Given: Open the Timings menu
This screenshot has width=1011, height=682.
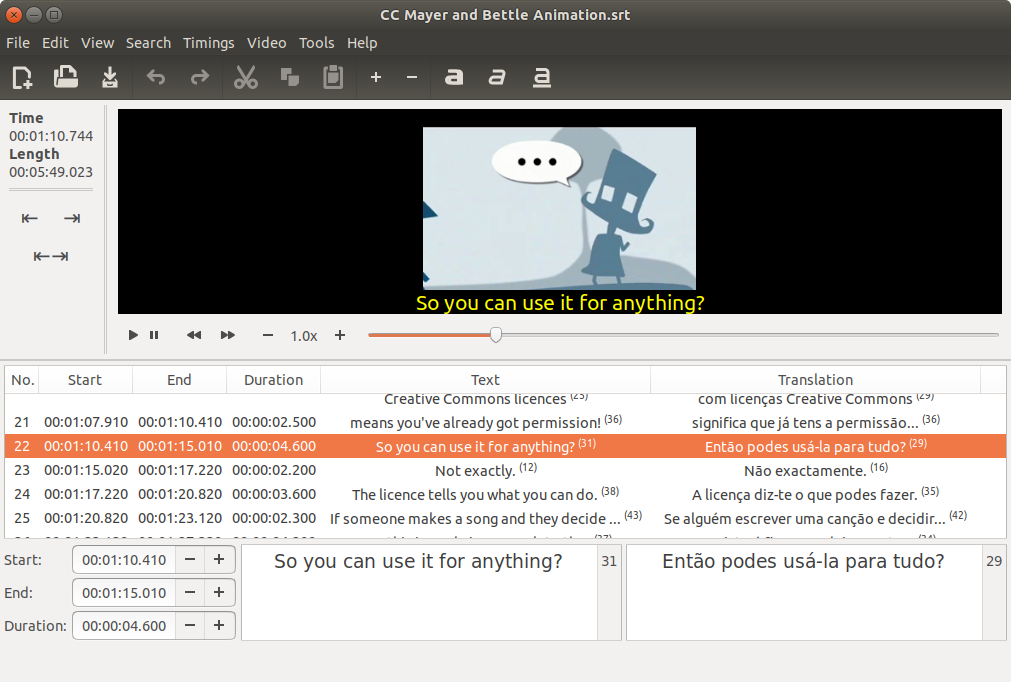Looking at the screenshot, I should pos(208,43).
